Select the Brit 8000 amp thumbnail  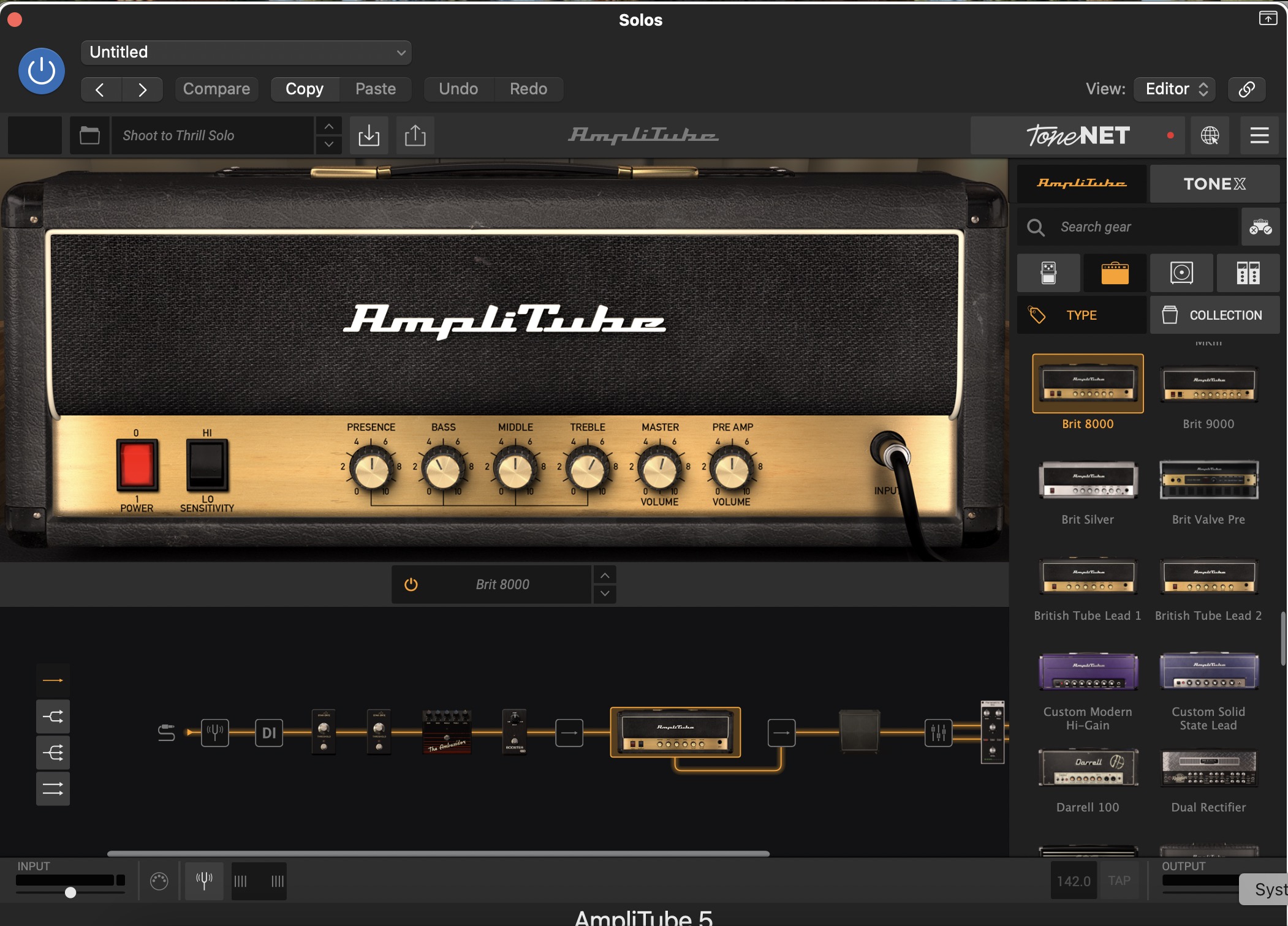coord(1088,383)
